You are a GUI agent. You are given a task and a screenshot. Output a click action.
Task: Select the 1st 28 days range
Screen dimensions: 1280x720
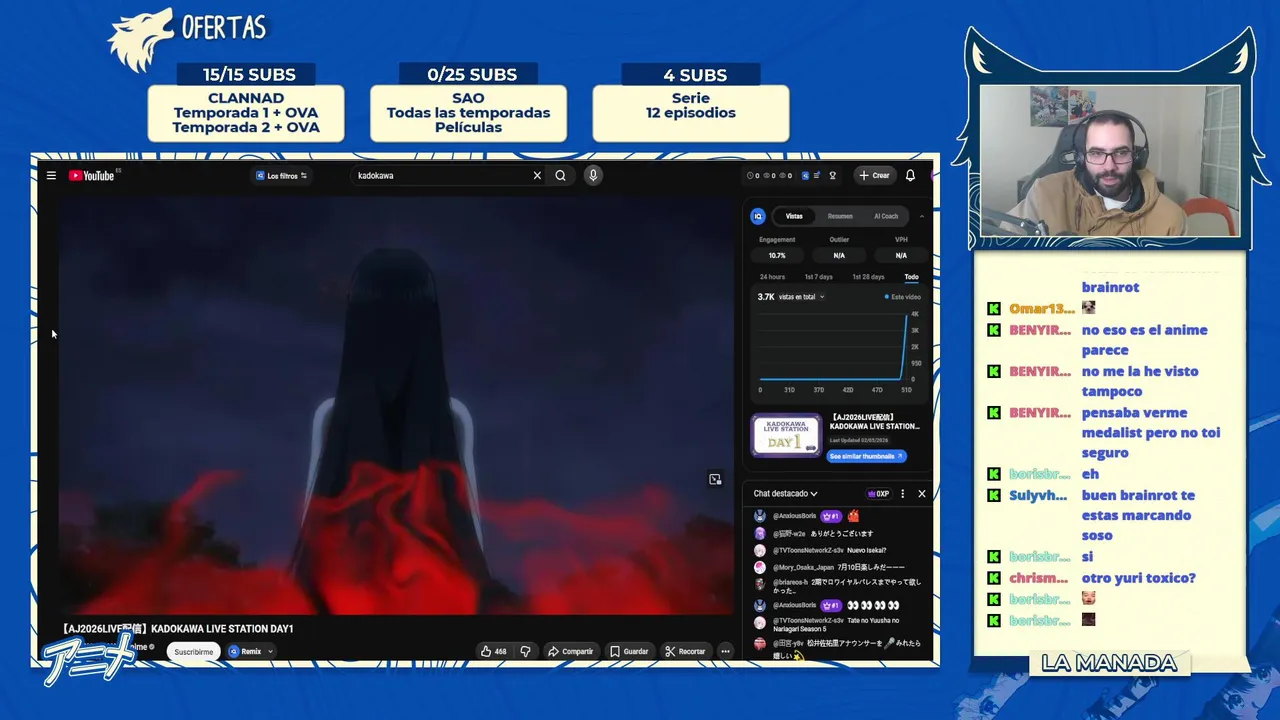click(868, 277)
